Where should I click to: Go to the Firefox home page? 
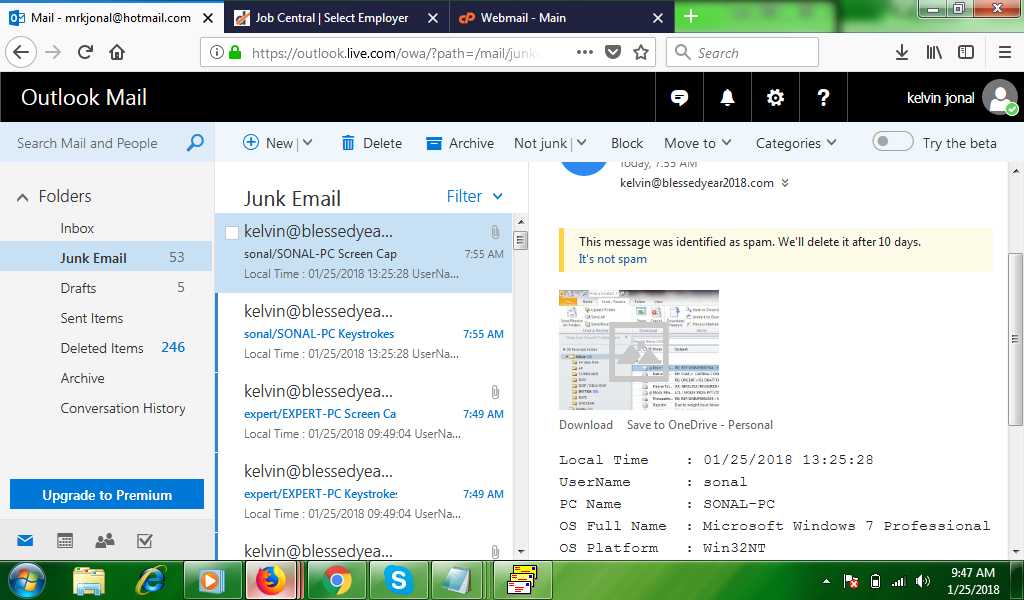tap(117, 52)
